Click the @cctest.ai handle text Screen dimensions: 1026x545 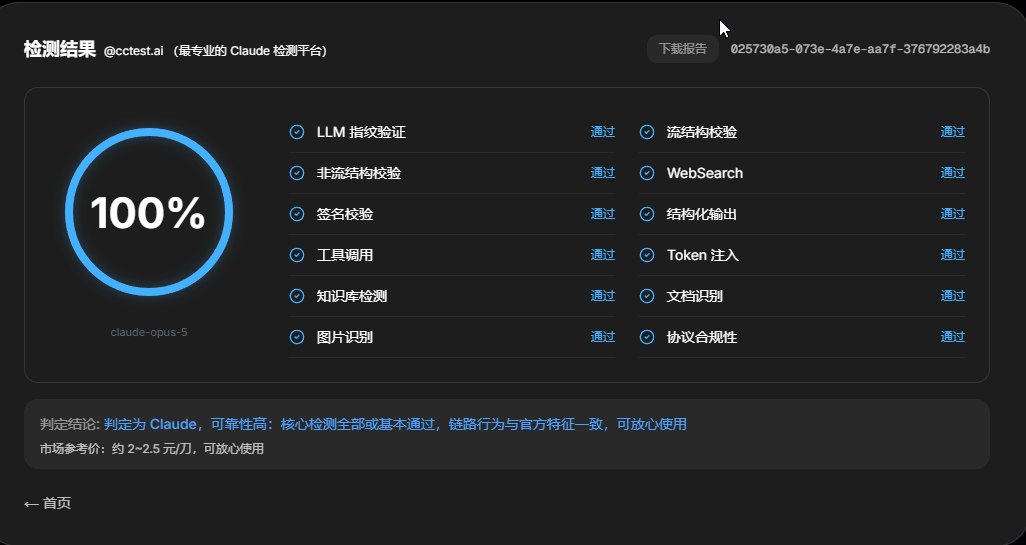pos(133,51)
